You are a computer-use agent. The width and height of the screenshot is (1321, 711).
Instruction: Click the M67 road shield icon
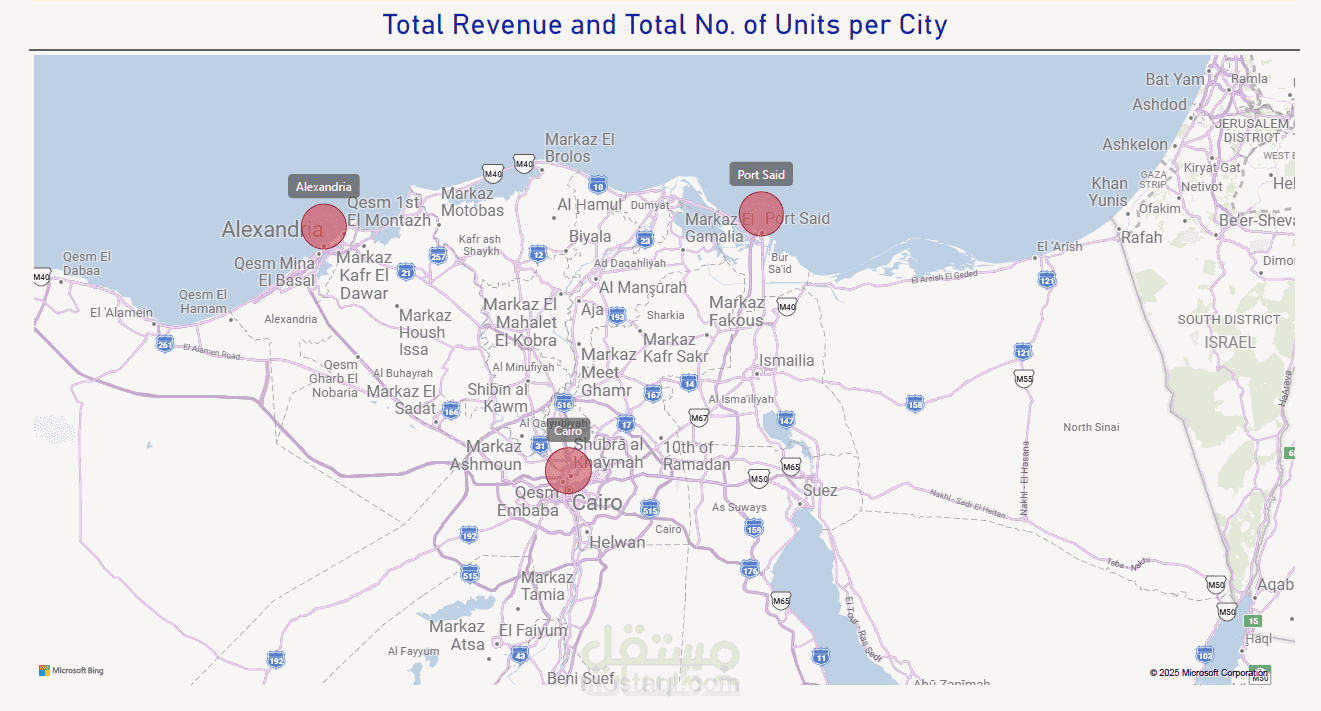tap(698, 417)
